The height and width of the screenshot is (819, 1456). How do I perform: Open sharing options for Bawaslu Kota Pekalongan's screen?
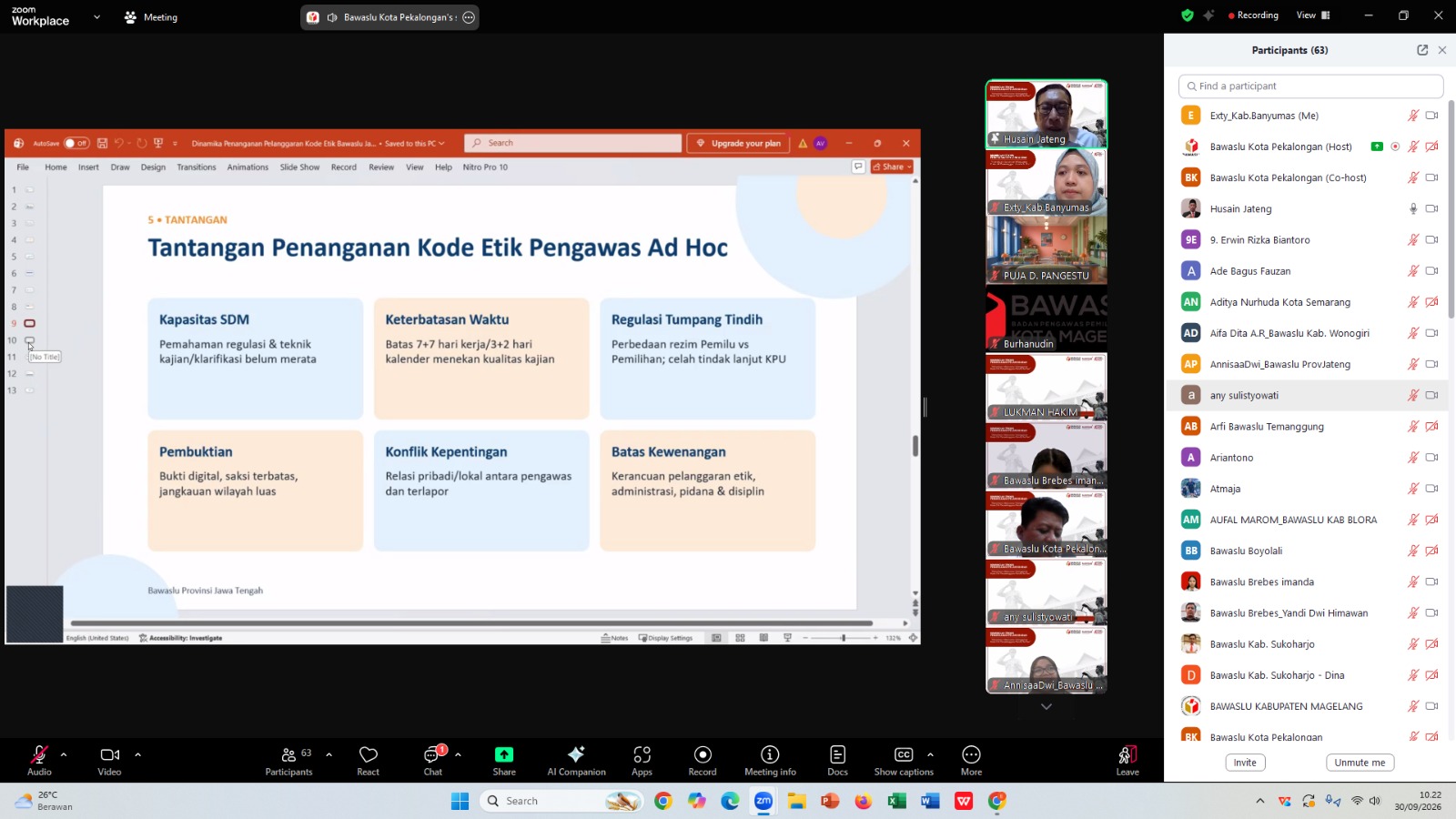tap(469, 17)
